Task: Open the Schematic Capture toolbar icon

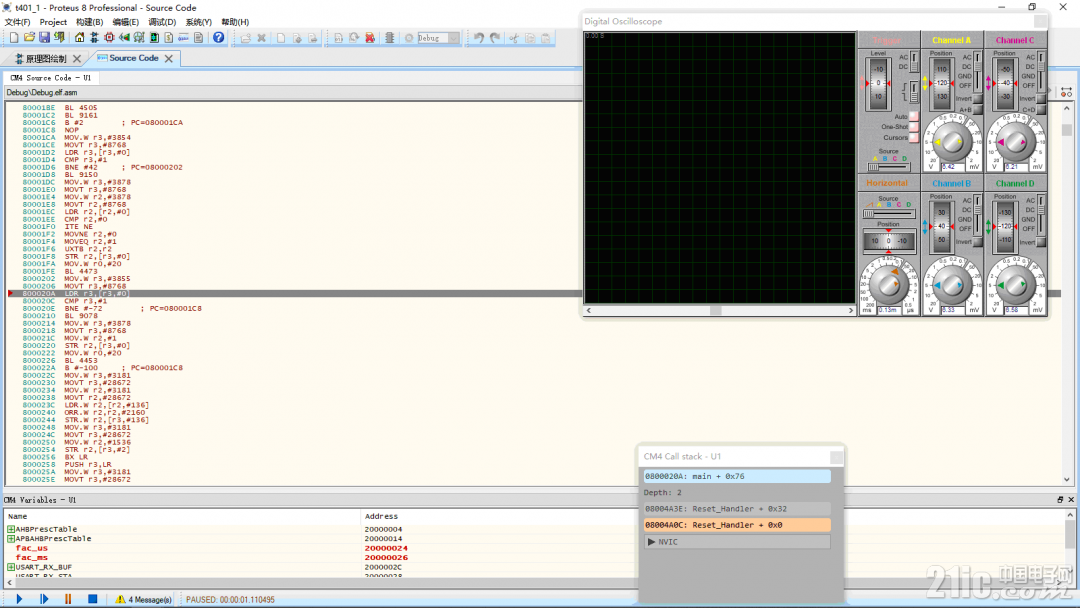Action: point(94,38)
